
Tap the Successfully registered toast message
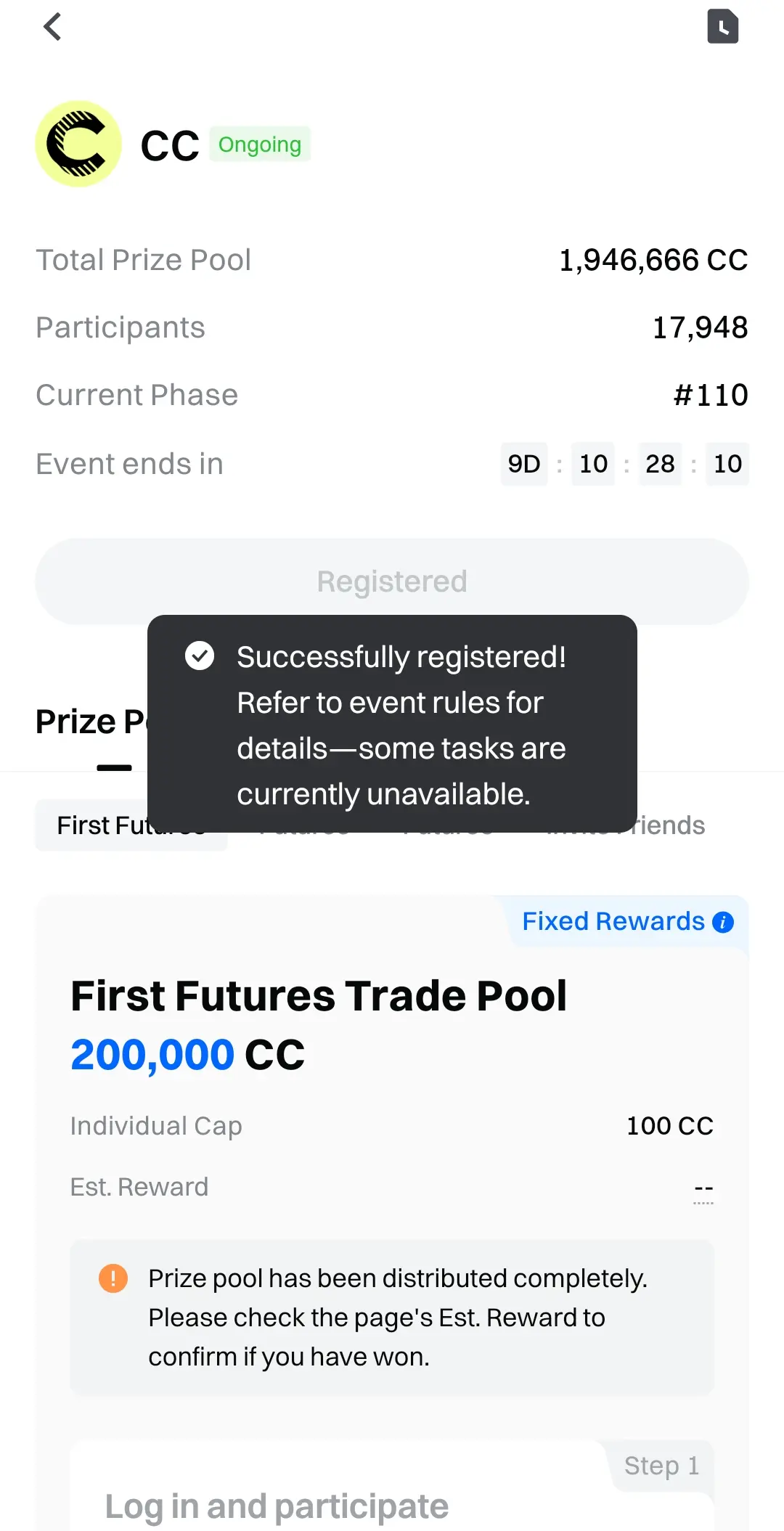pyautogui.click(x=392, y=724)
